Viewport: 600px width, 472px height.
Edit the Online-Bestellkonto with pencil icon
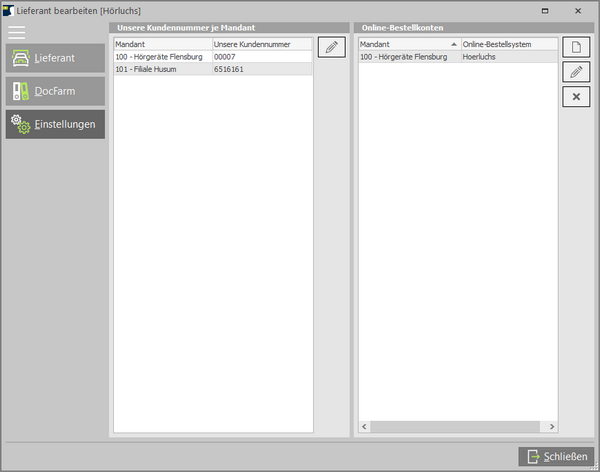pyautogui.click(x=575, y=72)
